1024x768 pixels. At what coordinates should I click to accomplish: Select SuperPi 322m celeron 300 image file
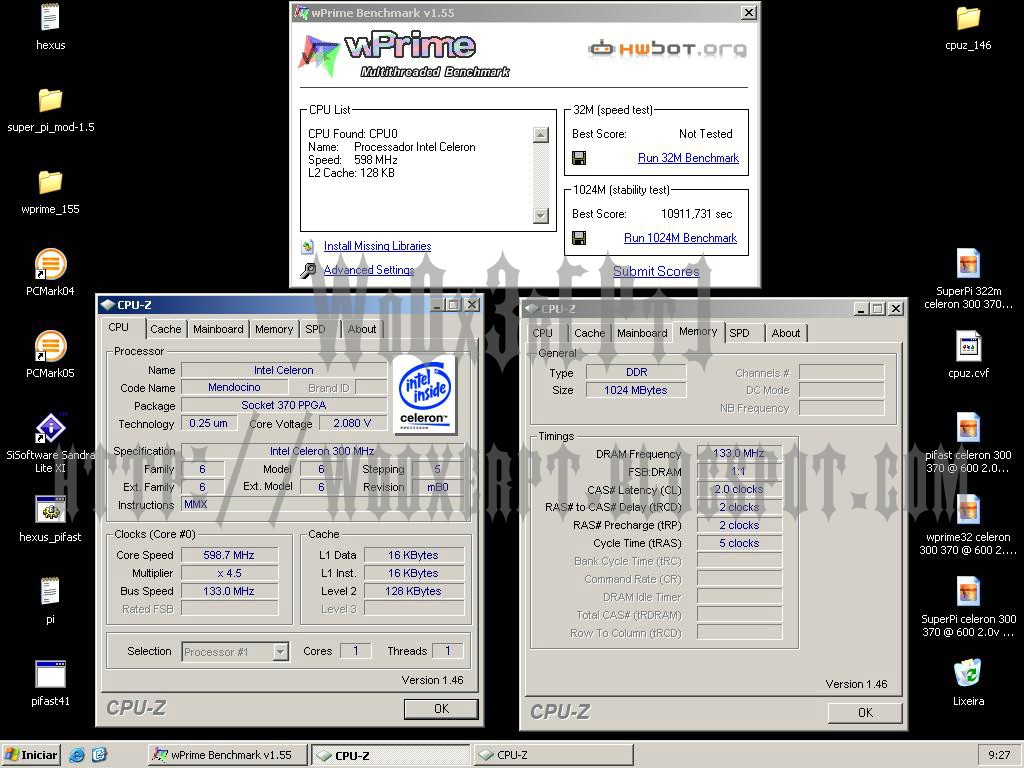[x=968, y=264]
